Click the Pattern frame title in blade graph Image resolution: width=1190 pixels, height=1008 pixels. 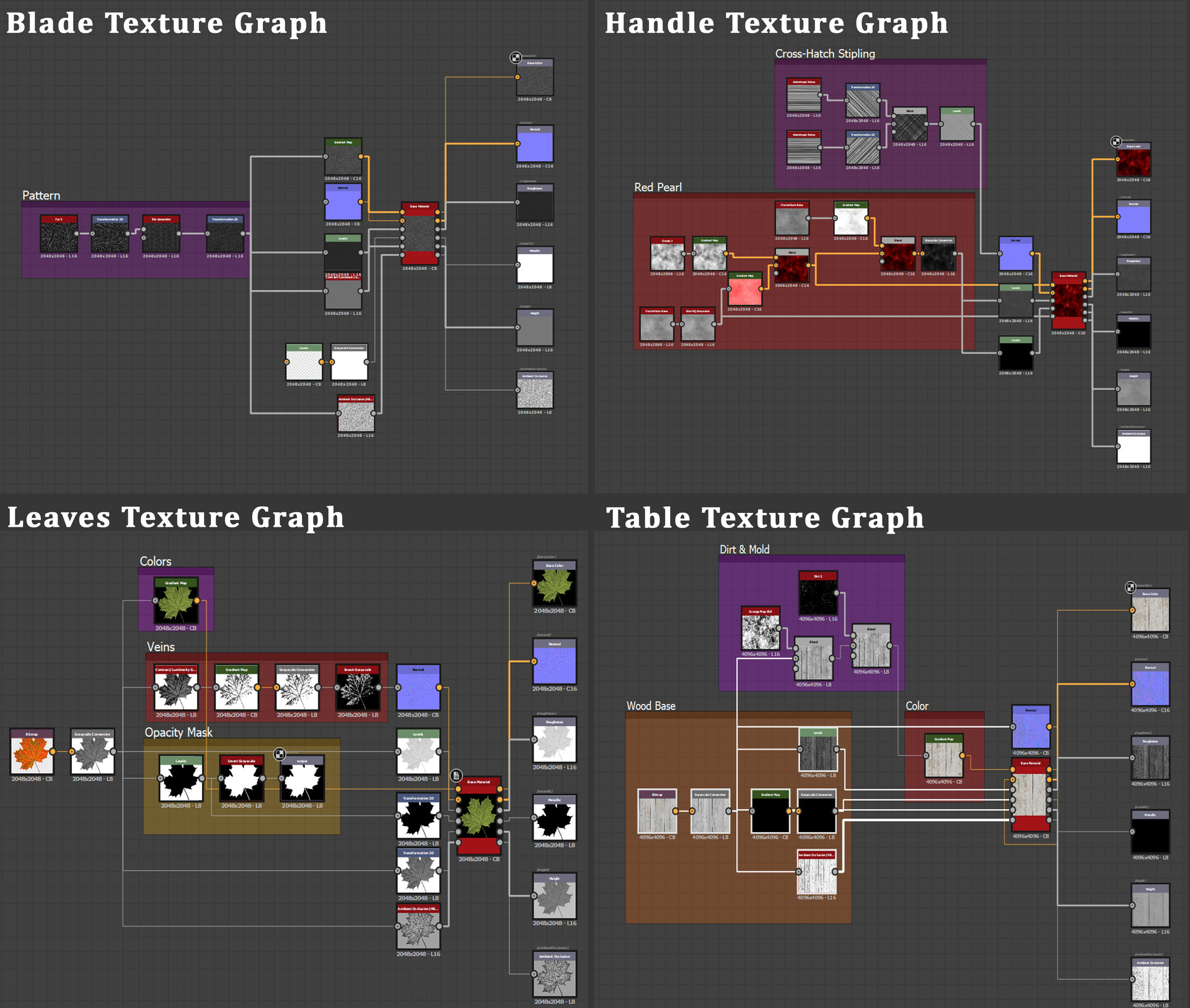click(41, 196)
